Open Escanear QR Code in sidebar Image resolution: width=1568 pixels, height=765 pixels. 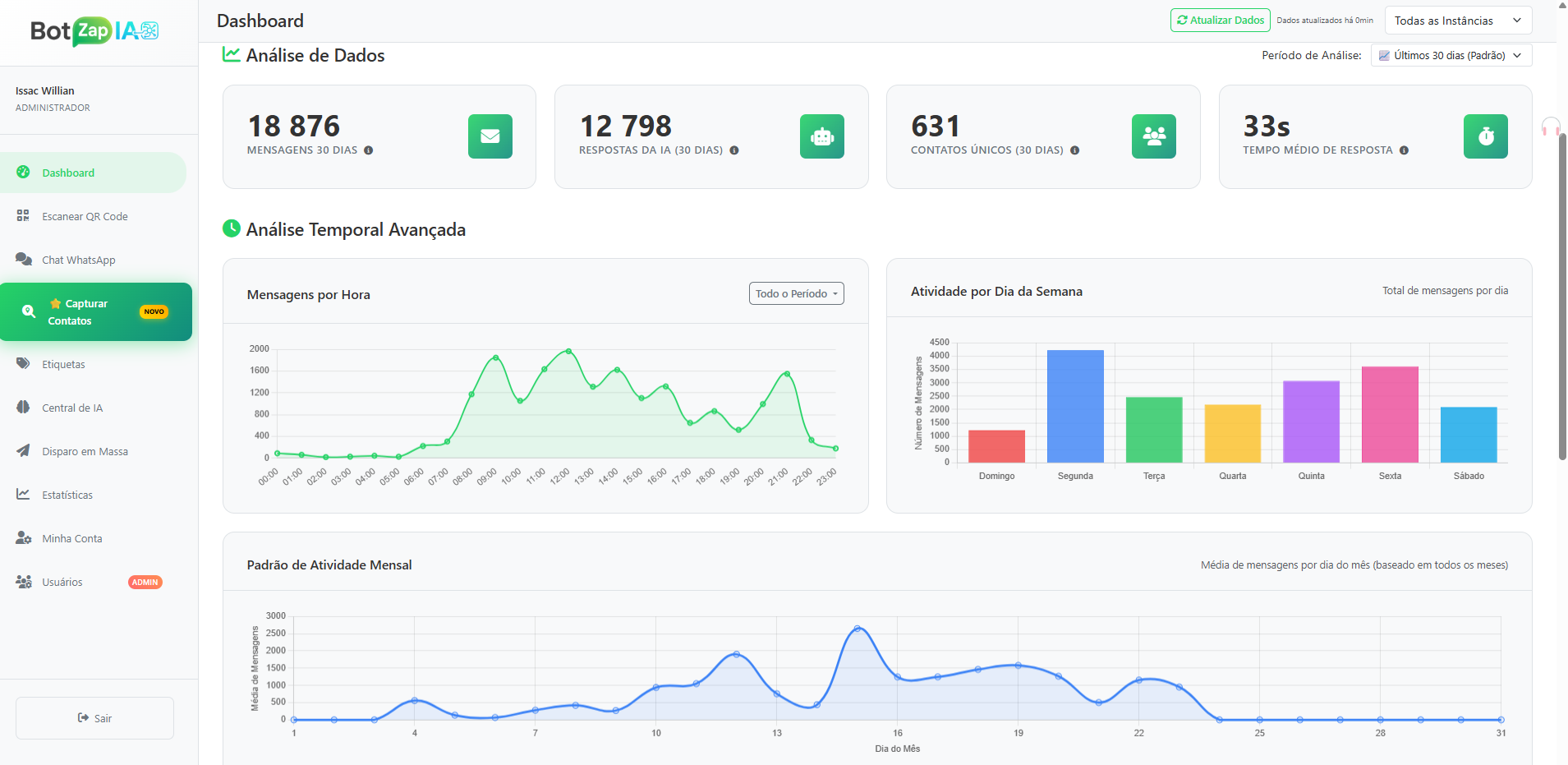85,217
